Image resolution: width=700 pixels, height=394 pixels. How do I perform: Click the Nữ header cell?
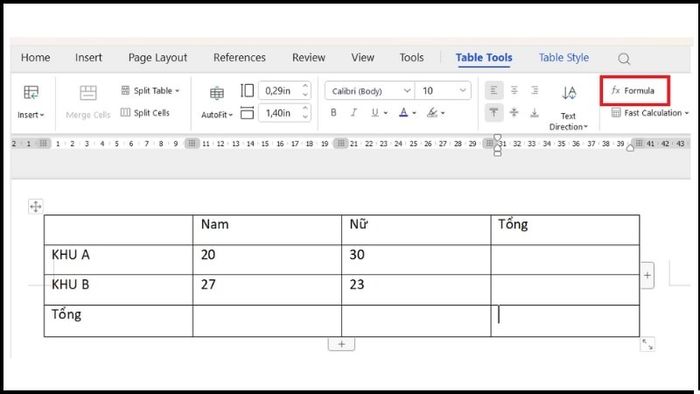(x=416, y=230)
